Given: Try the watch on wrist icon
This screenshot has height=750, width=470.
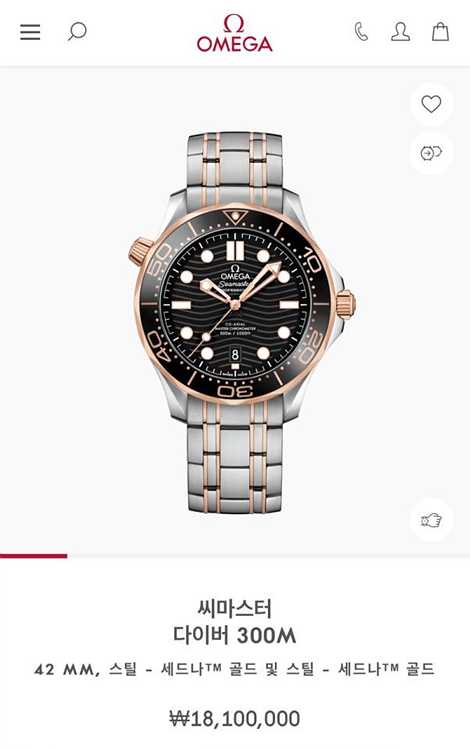Looking at the screenshot, I should click(x=431, y=520).
